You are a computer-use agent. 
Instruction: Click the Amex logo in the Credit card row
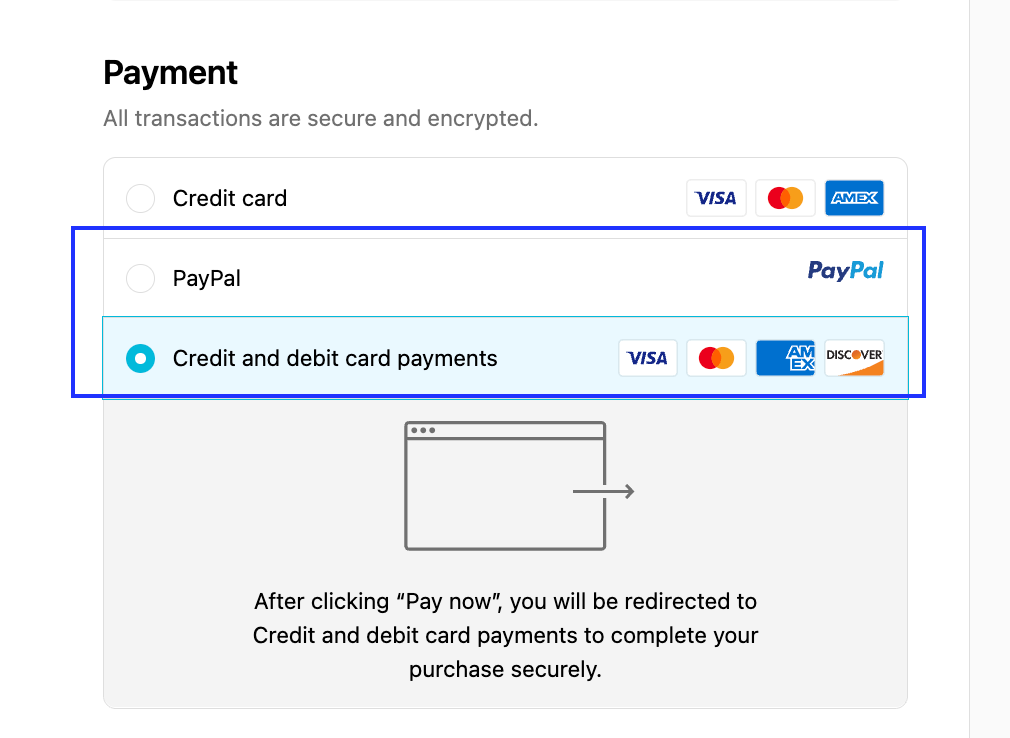tap(854, 198)
